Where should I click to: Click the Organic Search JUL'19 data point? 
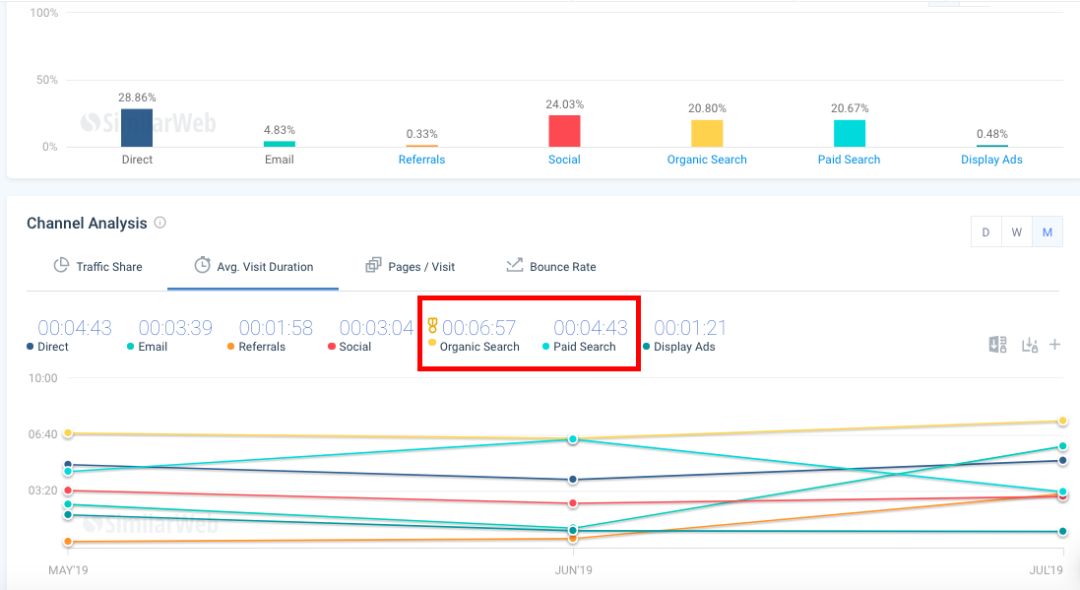coord(1063,421)
